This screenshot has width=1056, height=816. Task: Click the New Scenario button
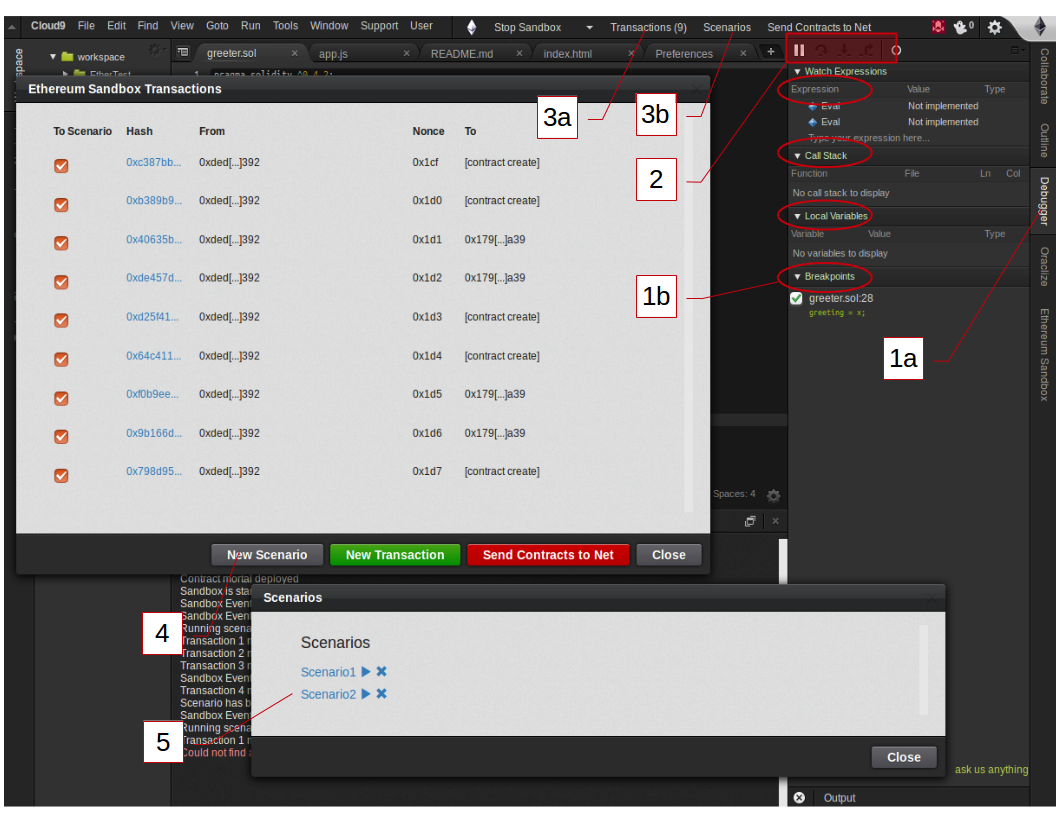[x=267, y=555]
